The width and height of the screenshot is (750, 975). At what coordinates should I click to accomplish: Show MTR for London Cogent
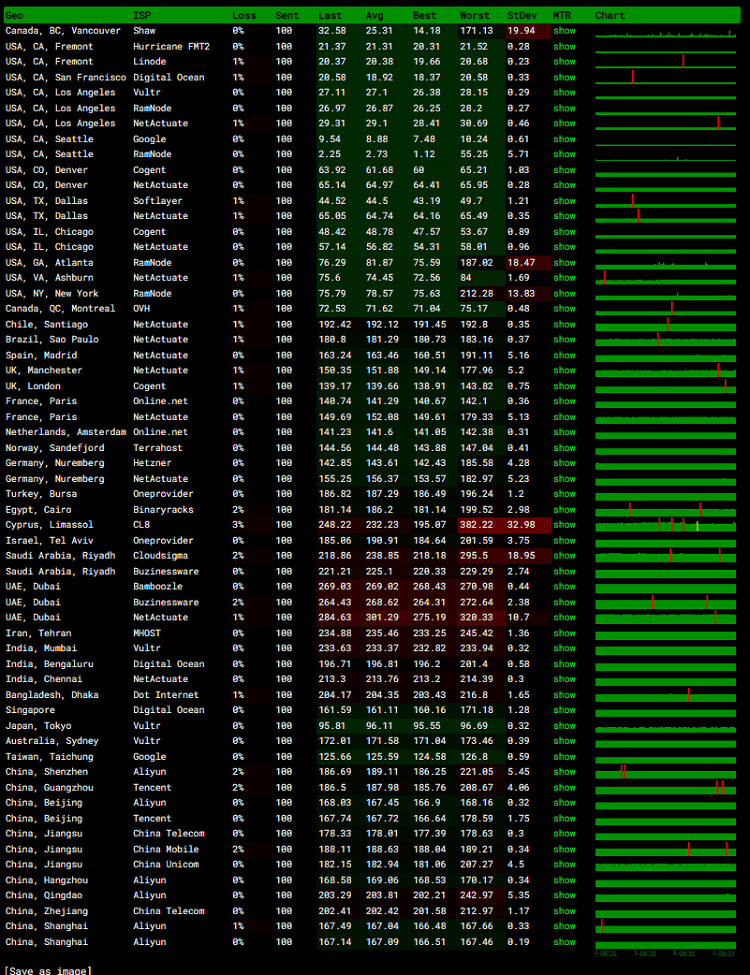pyautogui.click(x=564, y=386)
